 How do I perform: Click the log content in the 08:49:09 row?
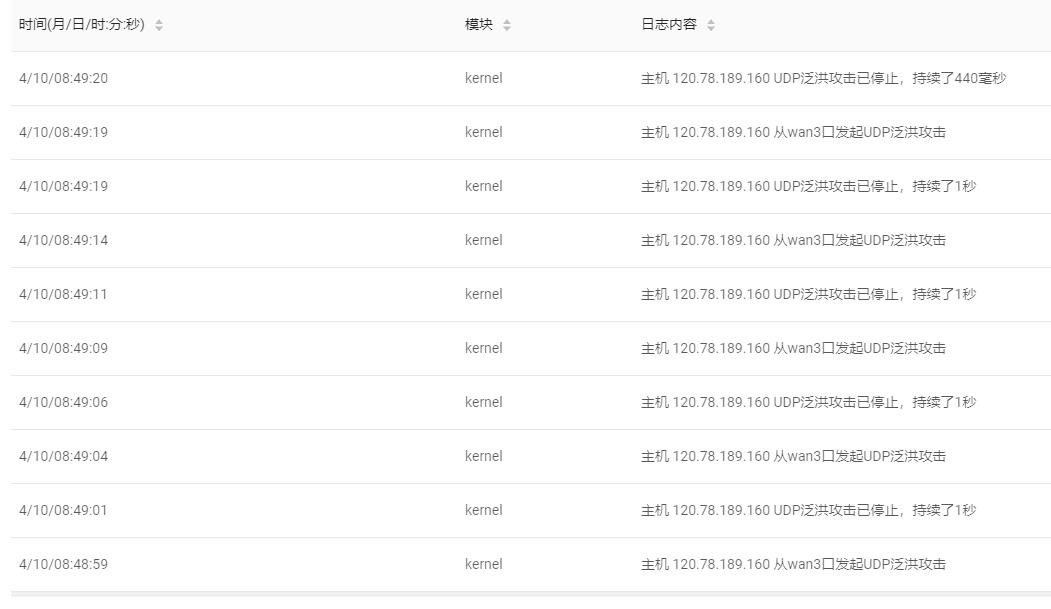click(793, 348)
